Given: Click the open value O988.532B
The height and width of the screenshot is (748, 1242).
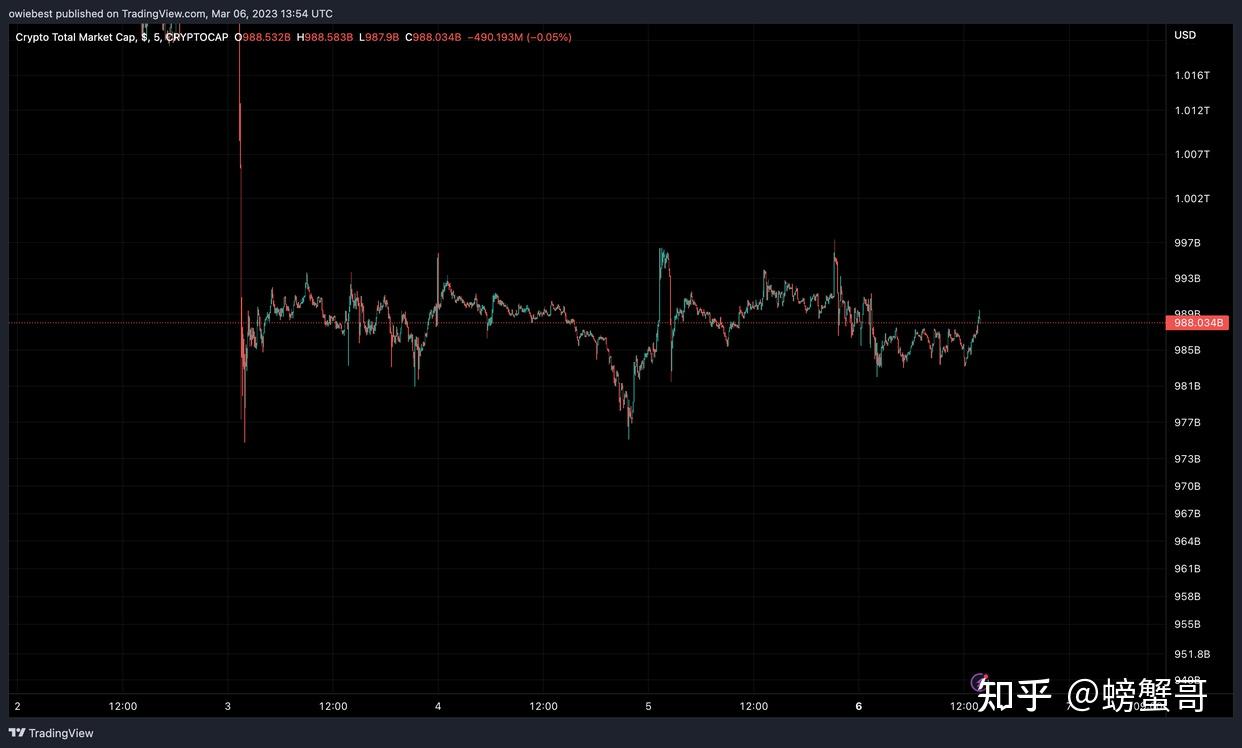Looking at the screenshot, I should (263, 37).
